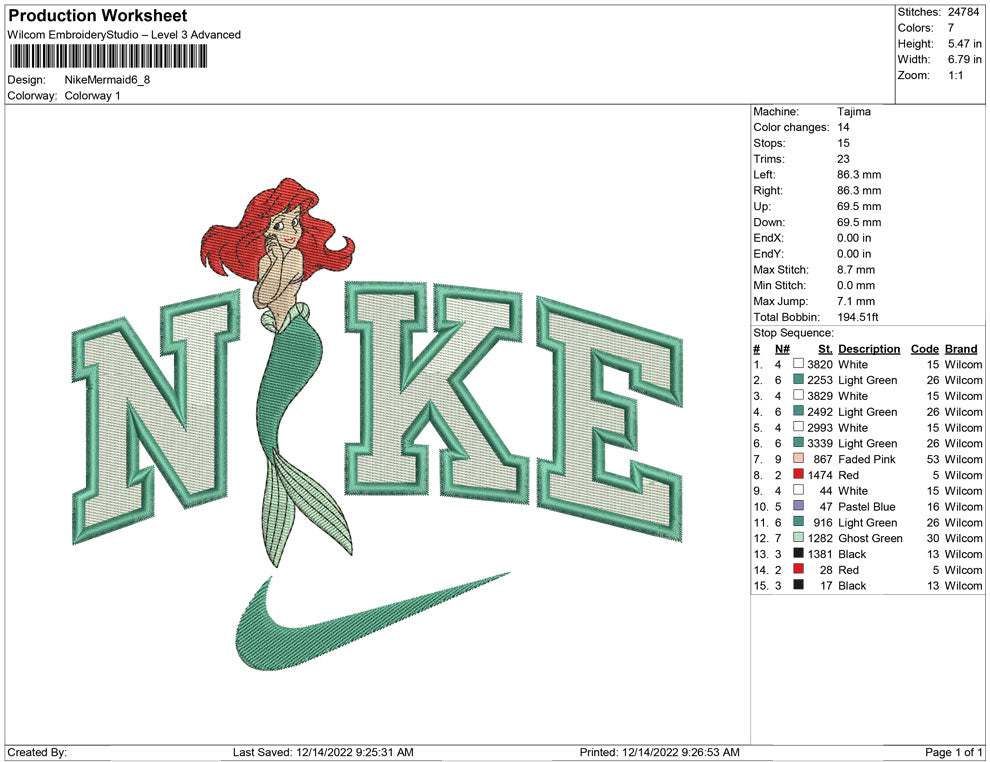Click the Zoom value 1:1
Viewport: 990px width, 762px height.
pos(956,75)
